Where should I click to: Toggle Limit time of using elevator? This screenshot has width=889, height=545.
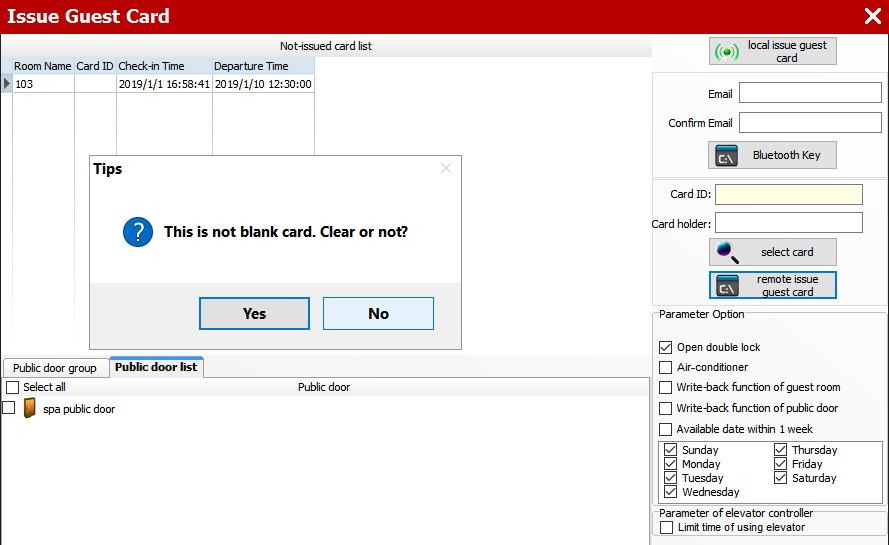666,527
